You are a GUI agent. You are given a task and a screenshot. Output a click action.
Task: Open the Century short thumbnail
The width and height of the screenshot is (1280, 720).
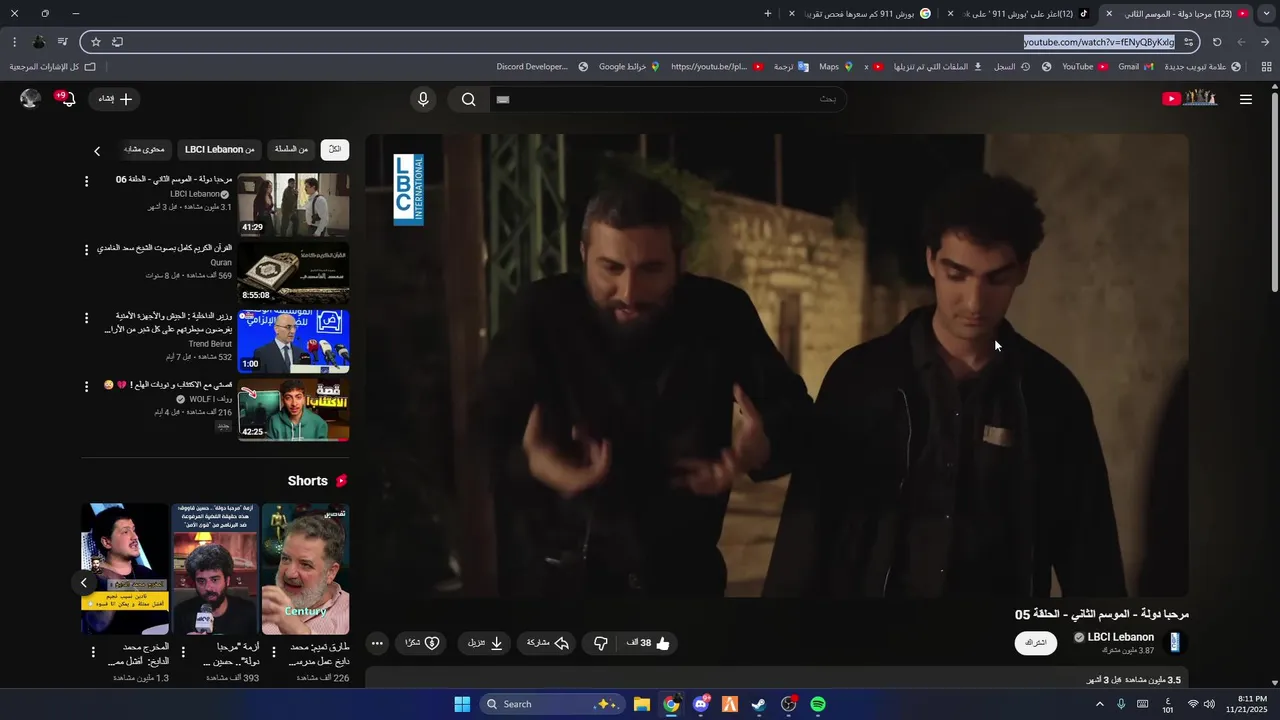[x=305, y=569]
